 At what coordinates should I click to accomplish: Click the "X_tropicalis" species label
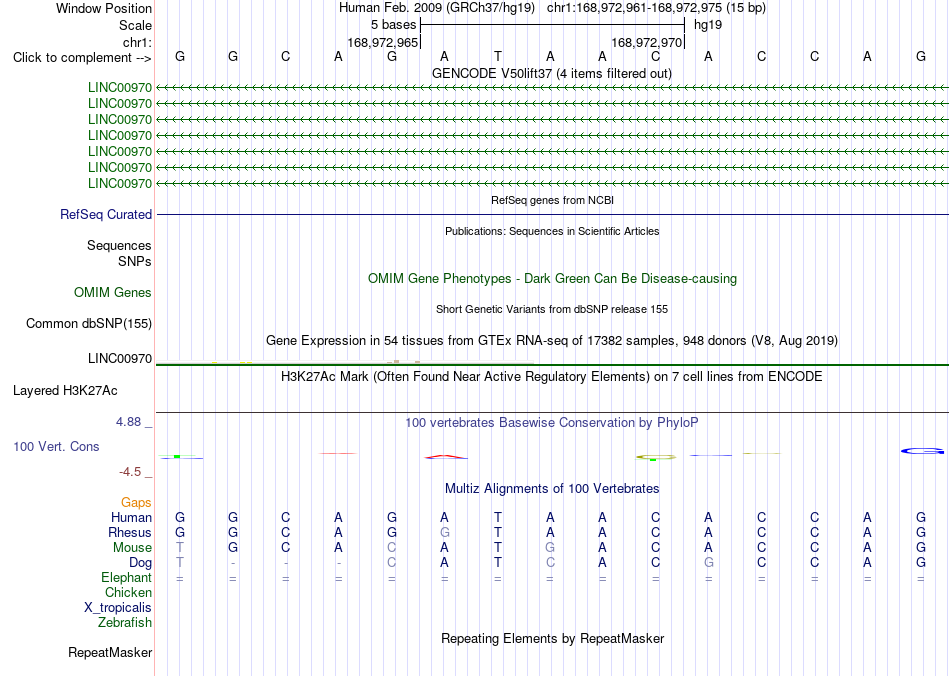point(118,608)
